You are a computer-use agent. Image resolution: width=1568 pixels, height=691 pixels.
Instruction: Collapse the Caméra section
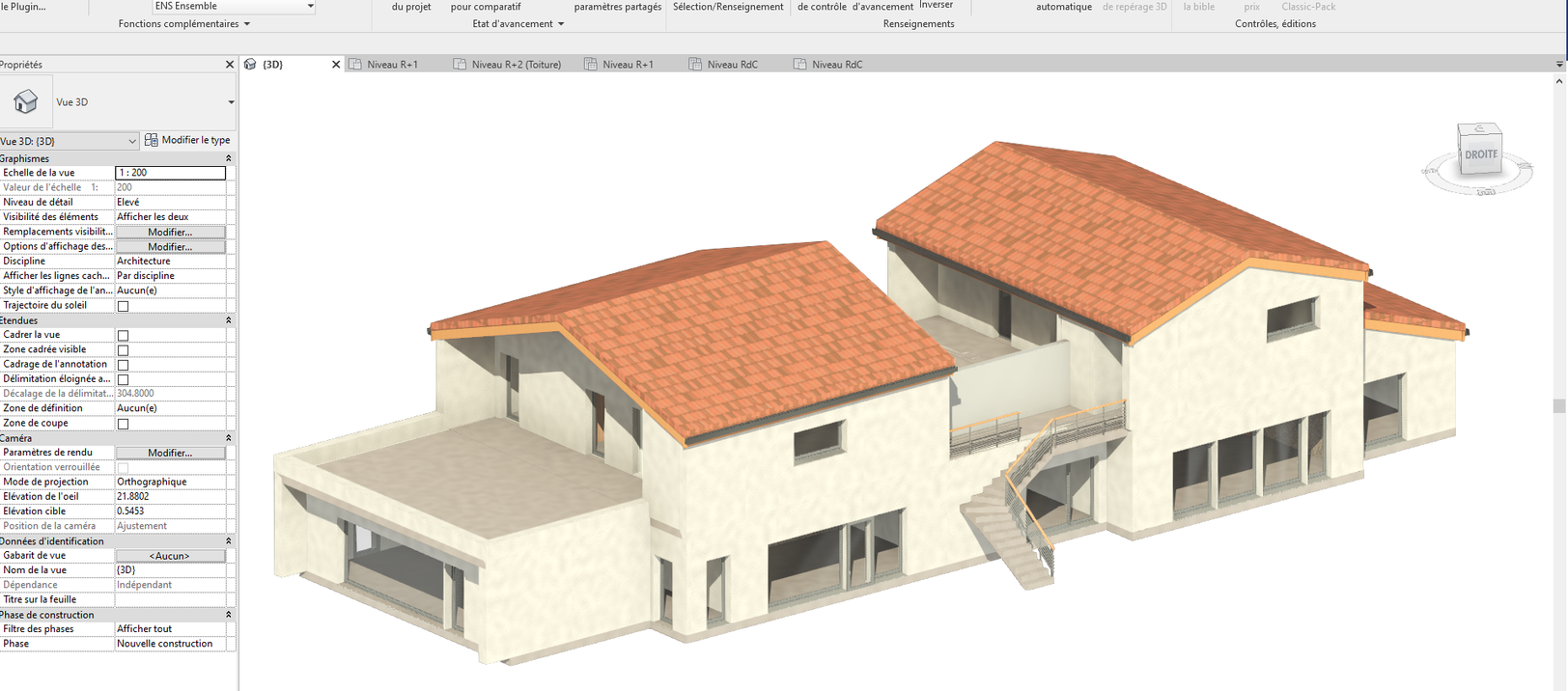click(x=229, y=438)
